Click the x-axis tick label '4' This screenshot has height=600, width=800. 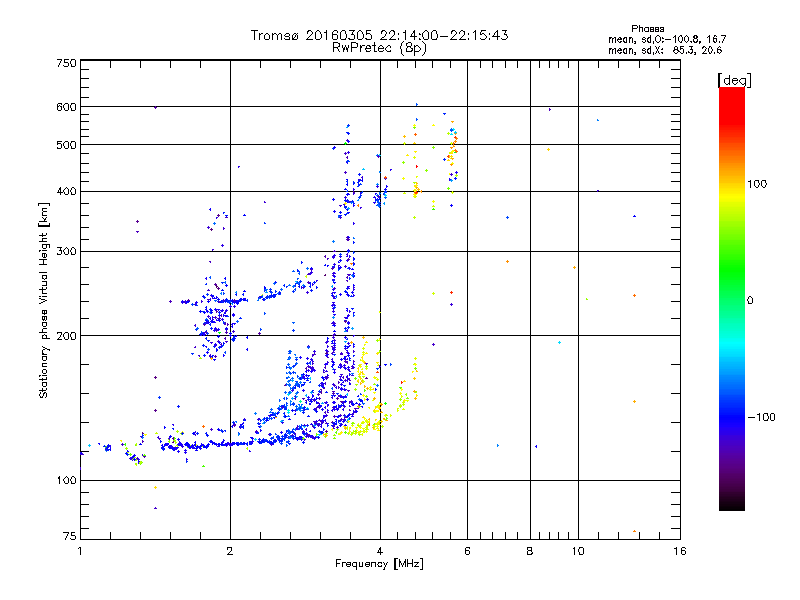[x=380, y=551]
